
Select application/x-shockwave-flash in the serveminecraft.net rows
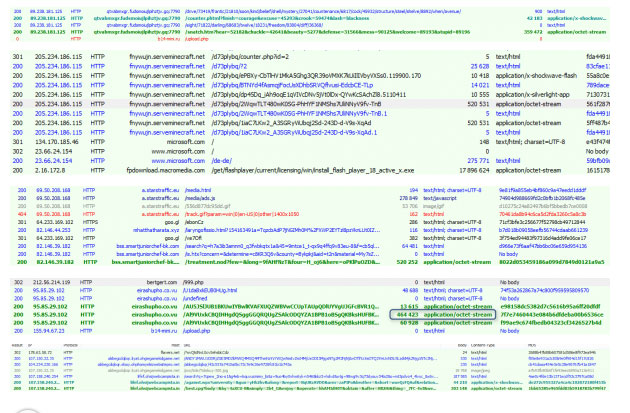tap(536, 76)
